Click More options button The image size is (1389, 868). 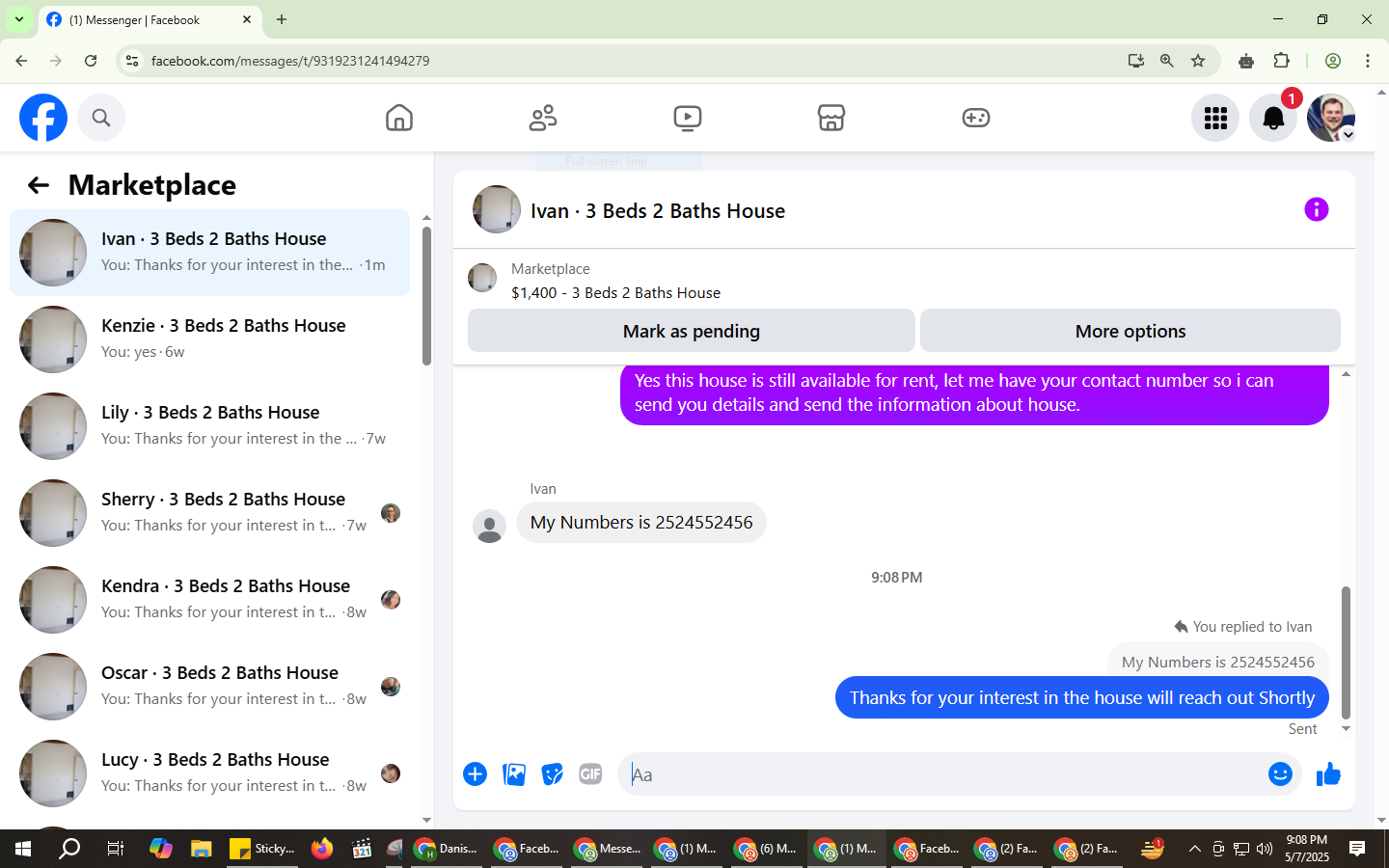point(1130,331)
